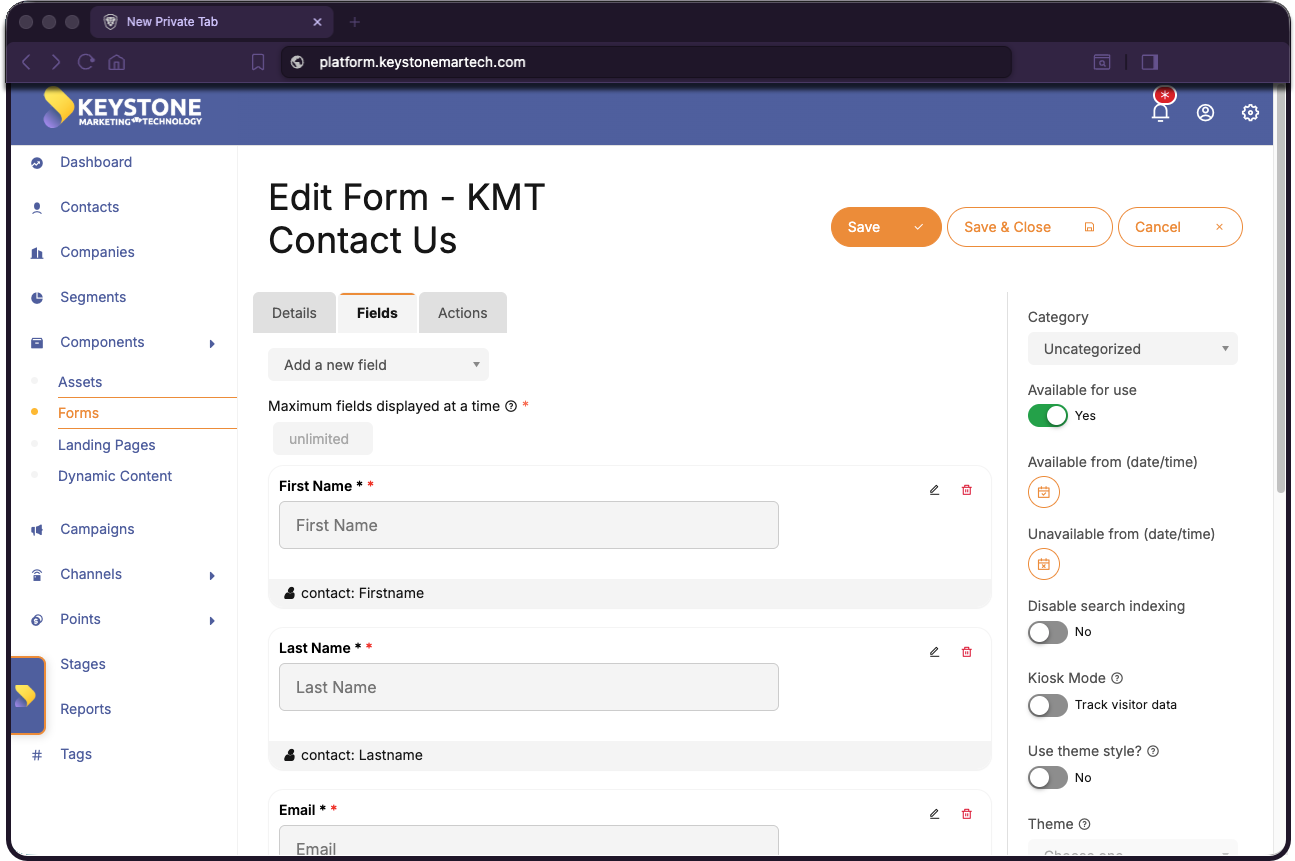Image resolution: width=1295 pixels, height=861 pixels.
Task: Open Landing Pages submenu link
Action: (x=107, y=445)
